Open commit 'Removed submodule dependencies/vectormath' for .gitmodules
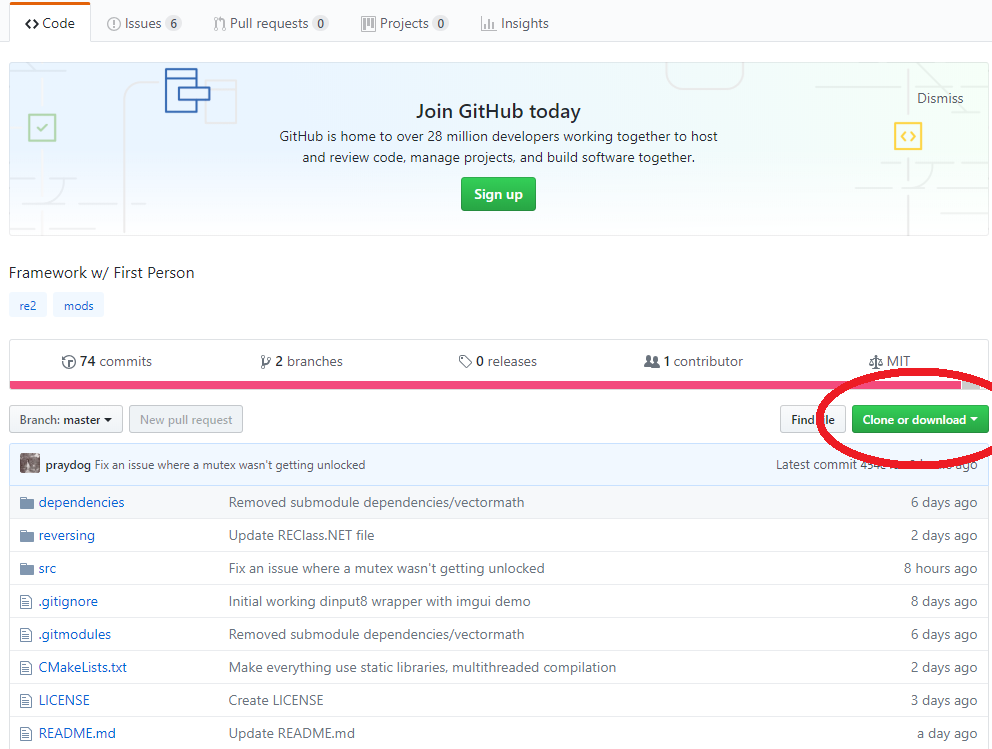 [x=376, y=634]
